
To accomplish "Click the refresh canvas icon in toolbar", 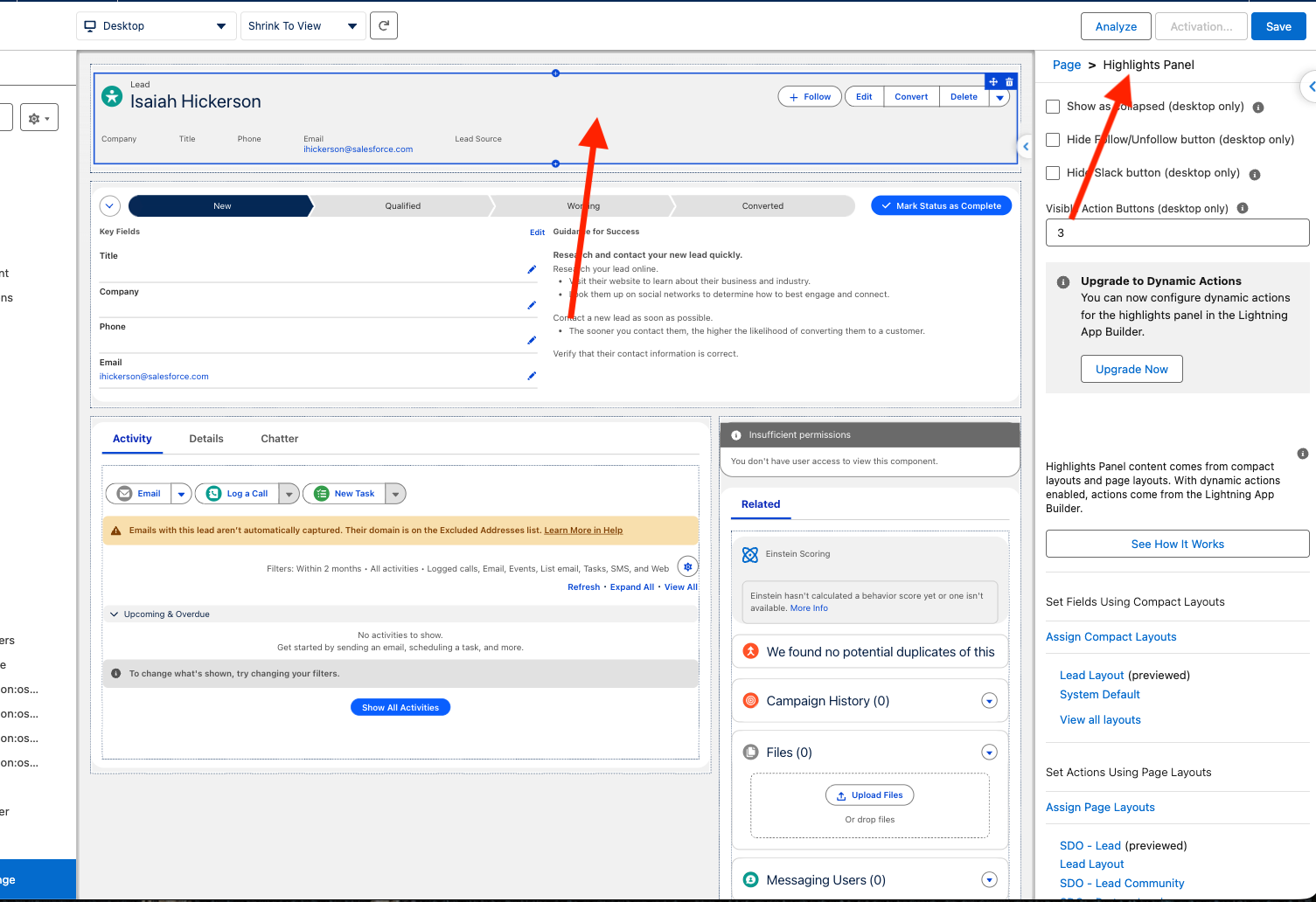I will [384, 25].
